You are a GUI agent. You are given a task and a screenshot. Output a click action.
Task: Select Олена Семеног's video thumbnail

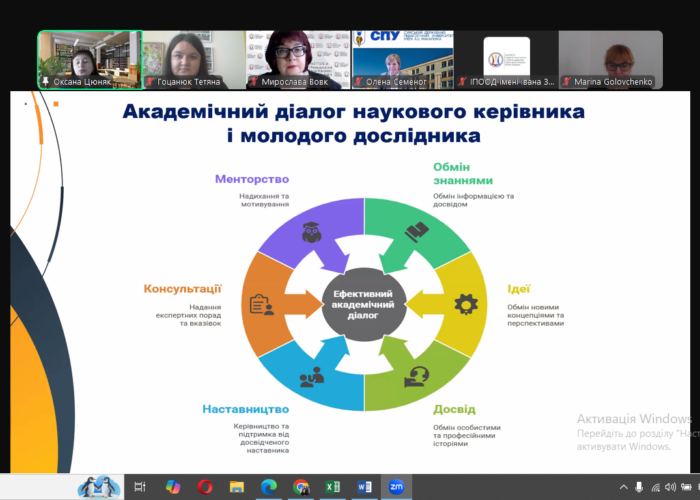[x=402, y=60]
